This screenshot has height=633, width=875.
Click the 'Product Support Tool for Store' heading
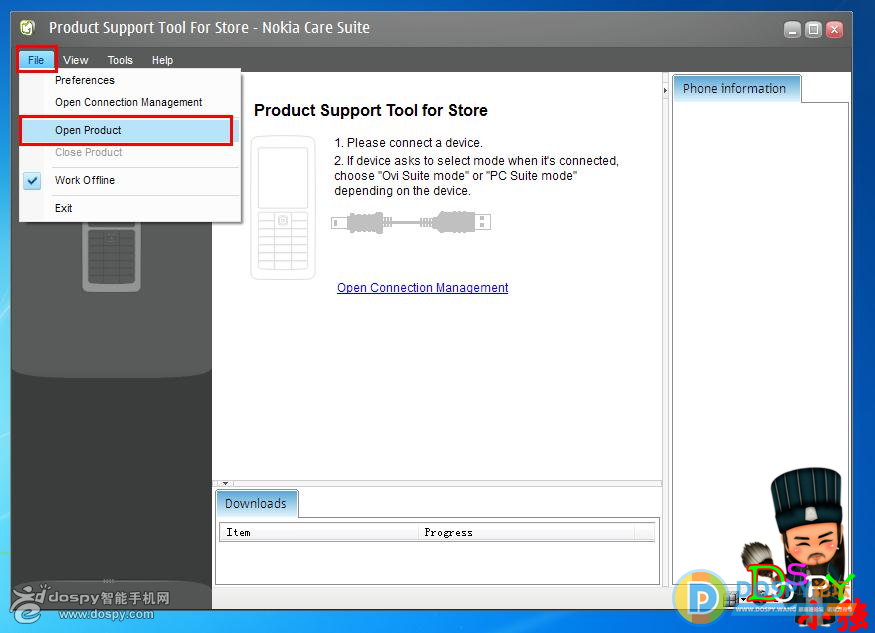coord(371,111)
